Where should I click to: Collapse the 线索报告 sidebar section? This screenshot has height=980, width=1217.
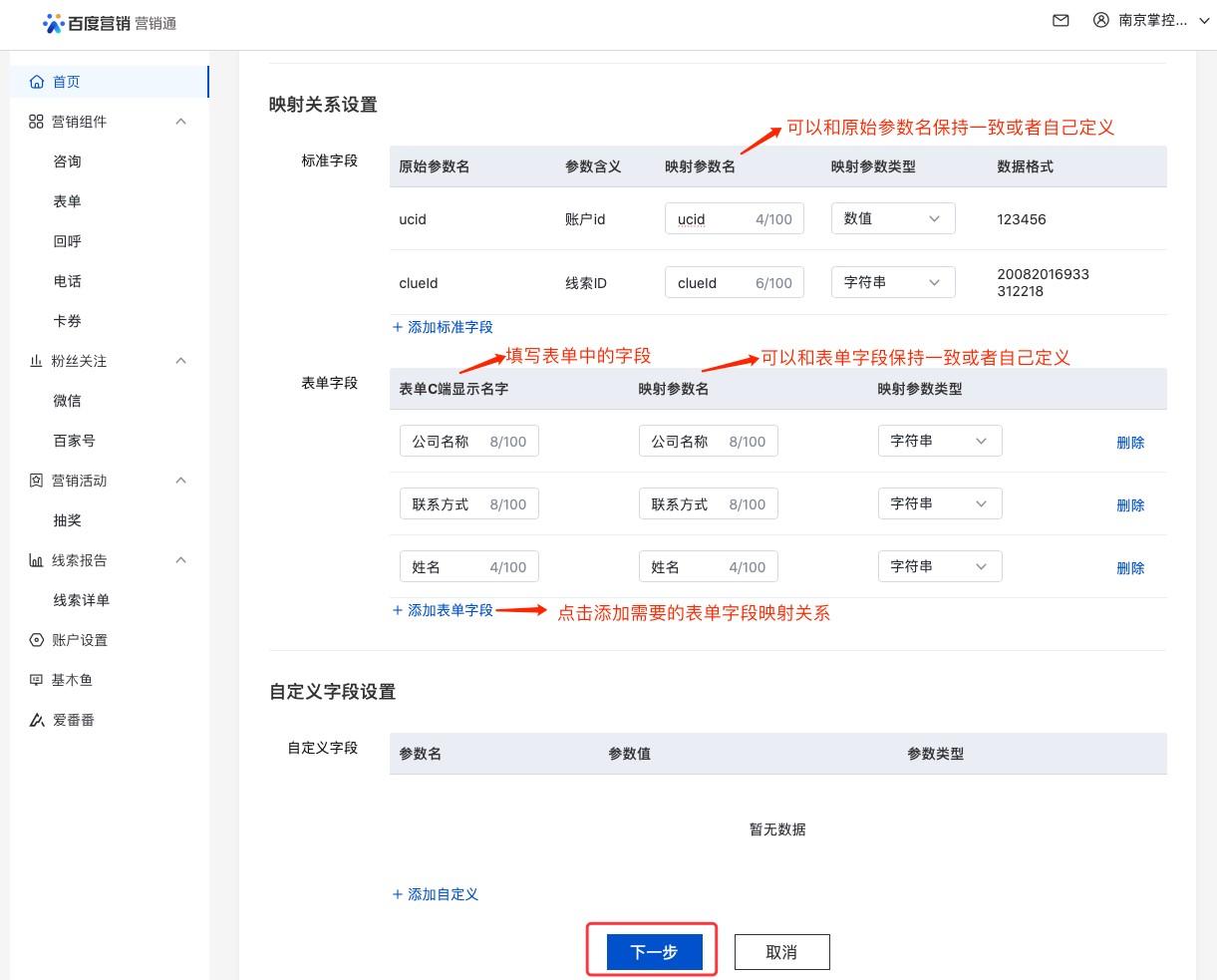[180, 560]
